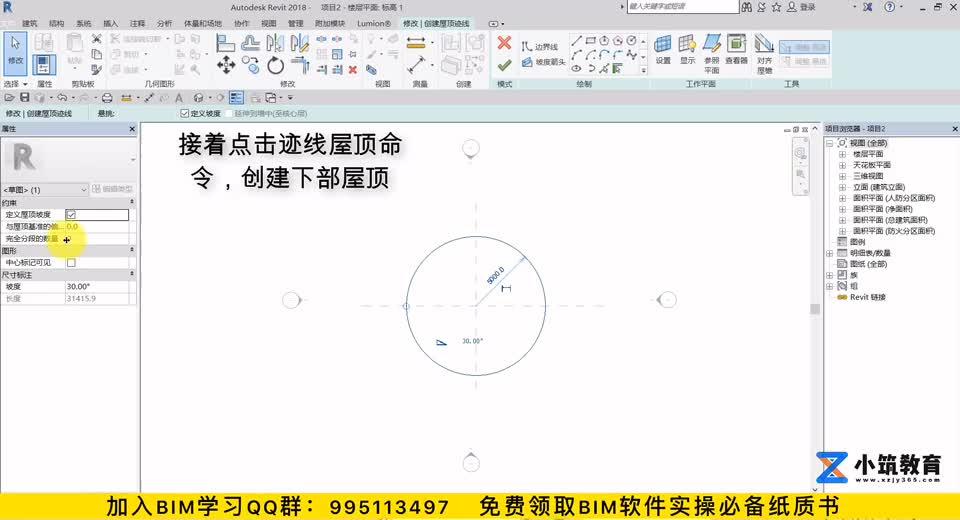Select the Line draw tool
Image resolution: width=960 pixels, height=520 pixels.
576,41
